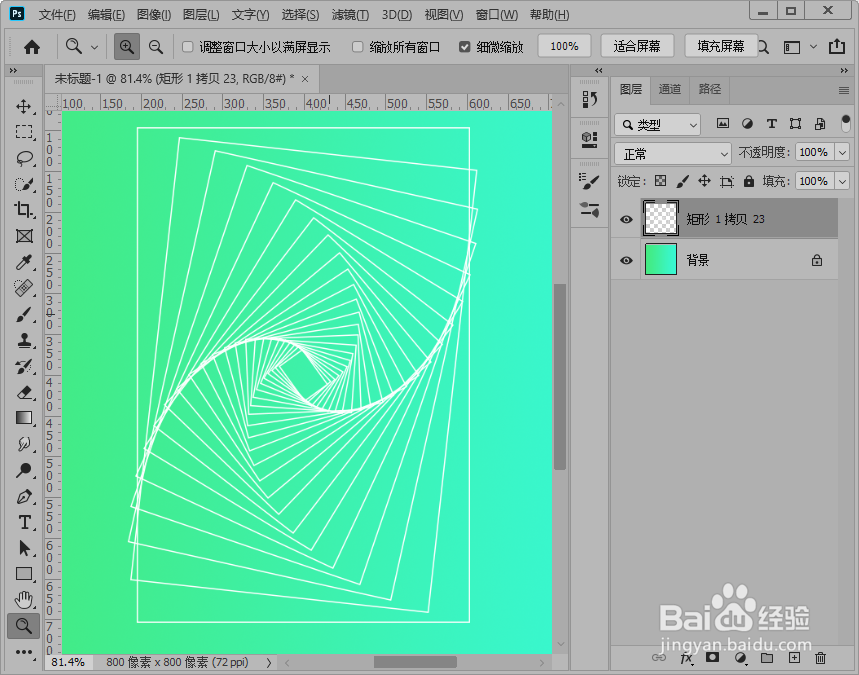Viewport: 859px width, 675px height.
Task: Select the Move tool
Action: point(25,106)
